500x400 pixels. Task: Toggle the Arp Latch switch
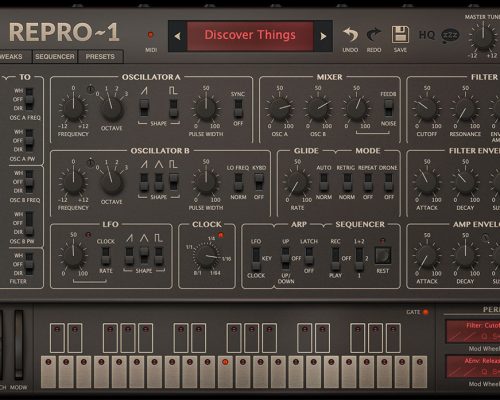point(309,256)
